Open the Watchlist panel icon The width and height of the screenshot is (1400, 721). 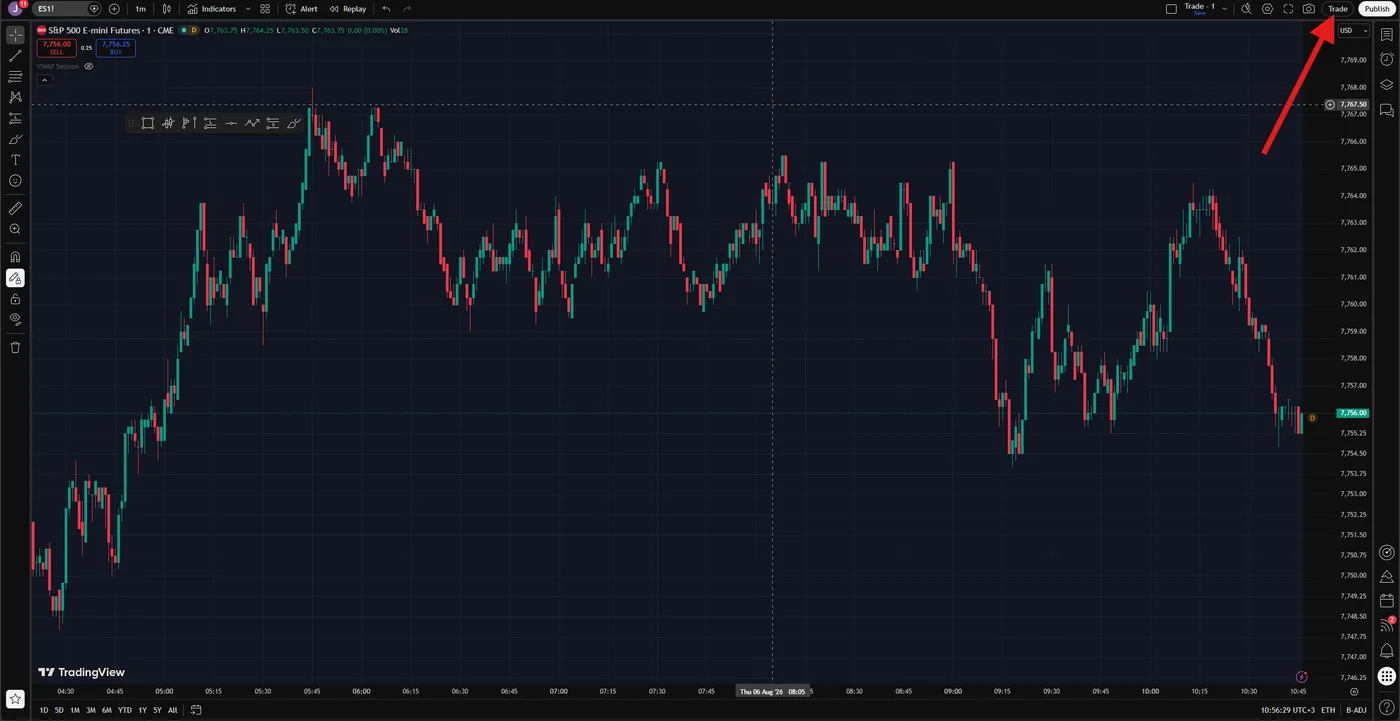[1387, 35]
